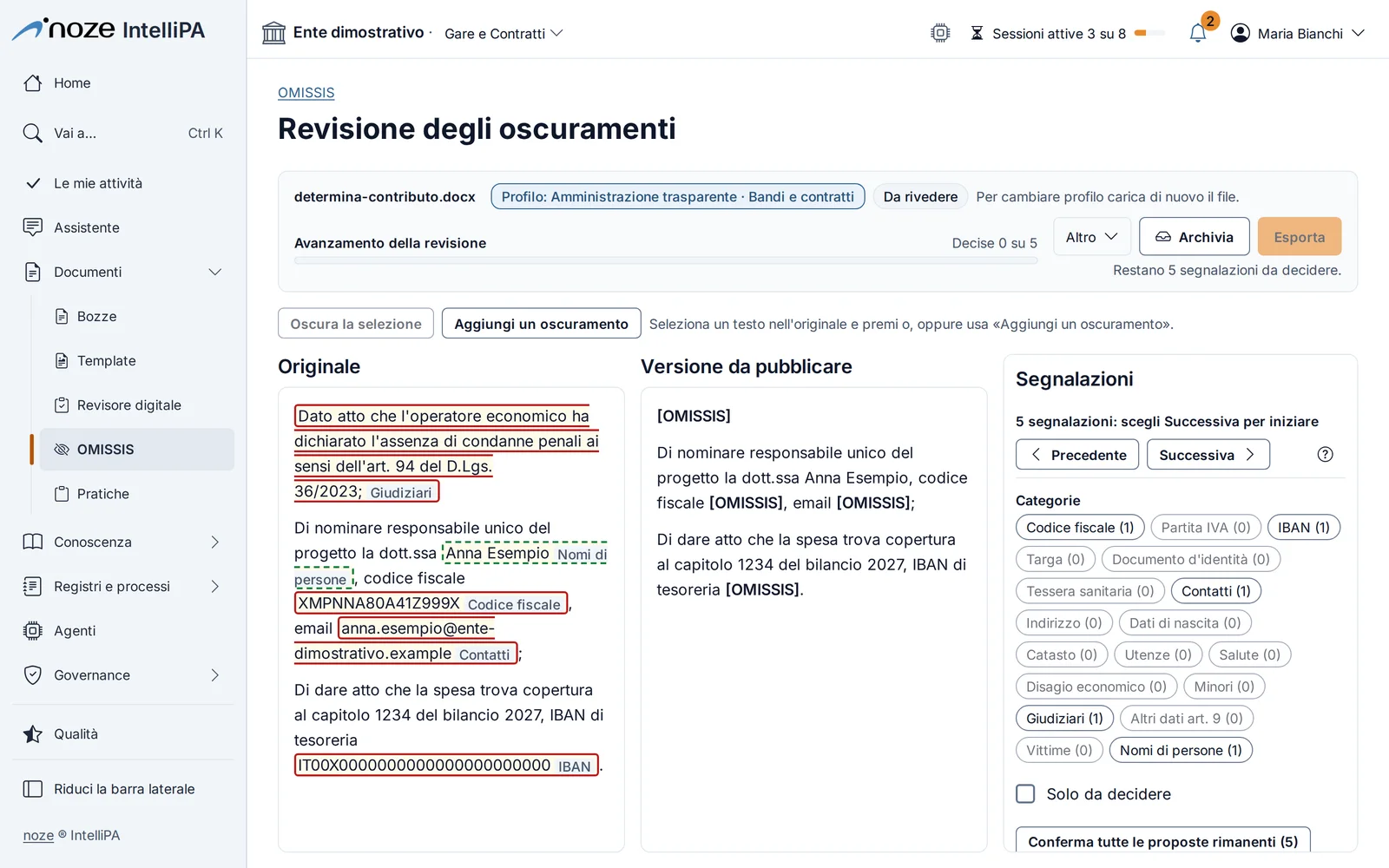1389x868 pixels.
Task: Toggle the Codice fiscale (1) category filter
Action: (1080, 528)
